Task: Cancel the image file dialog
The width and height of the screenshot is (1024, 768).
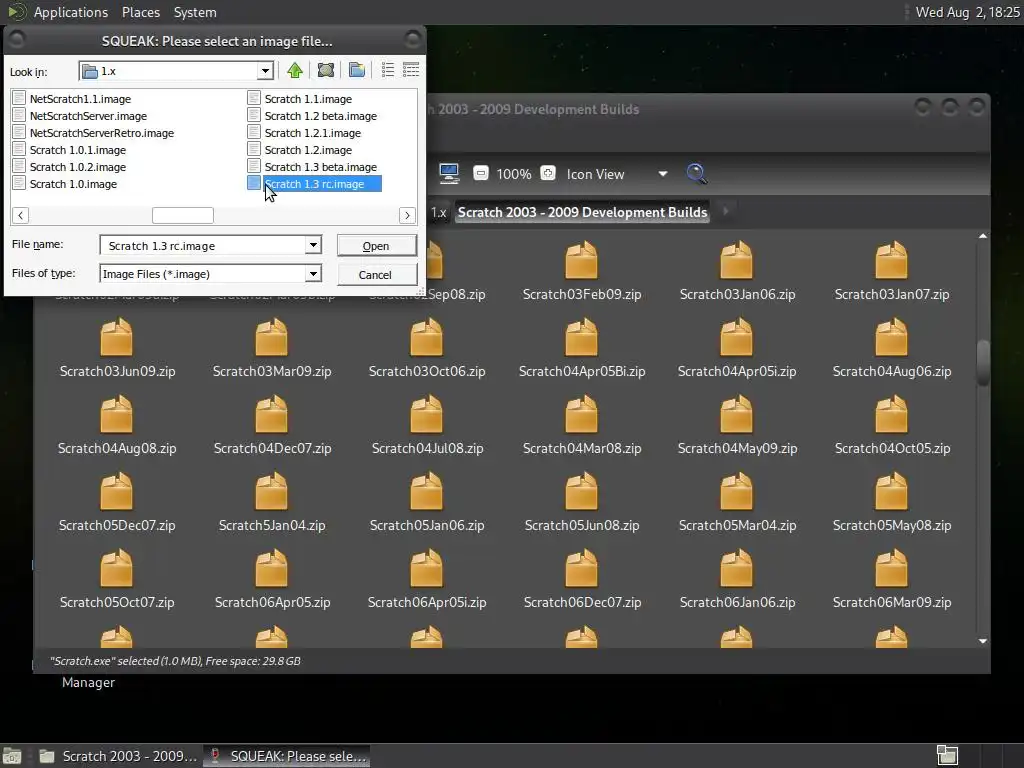Action: coord(376,274)
